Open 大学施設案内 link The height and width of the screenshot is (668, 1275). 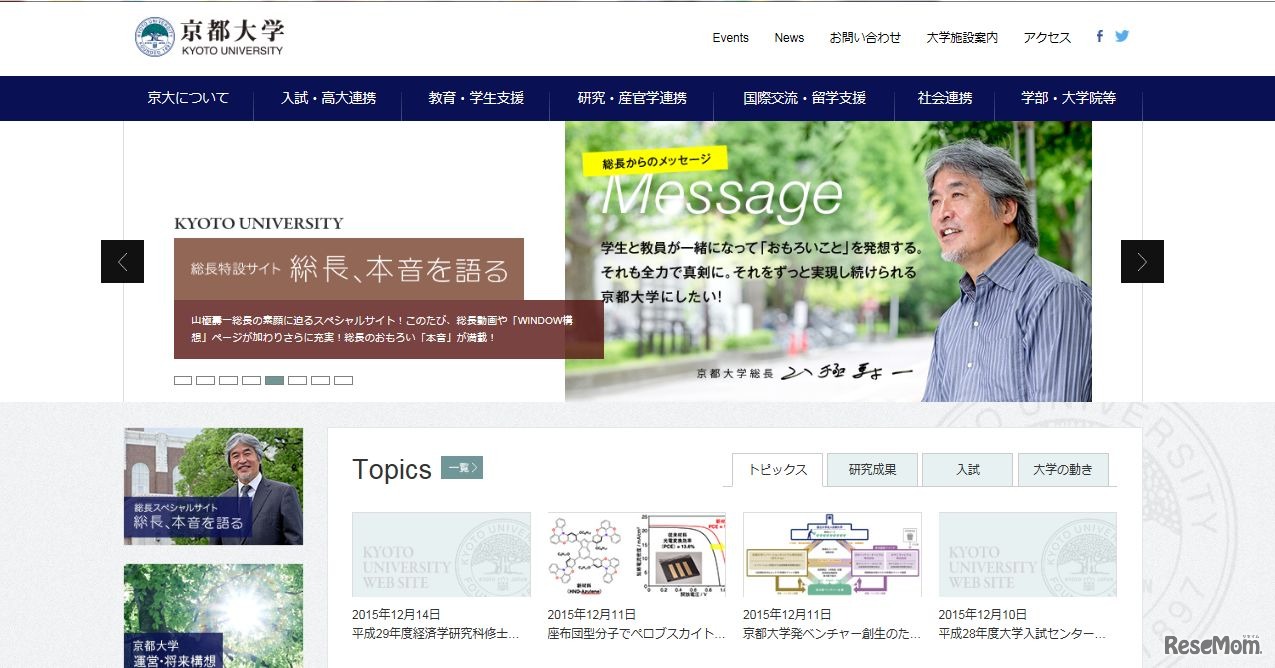pos(962,38)
